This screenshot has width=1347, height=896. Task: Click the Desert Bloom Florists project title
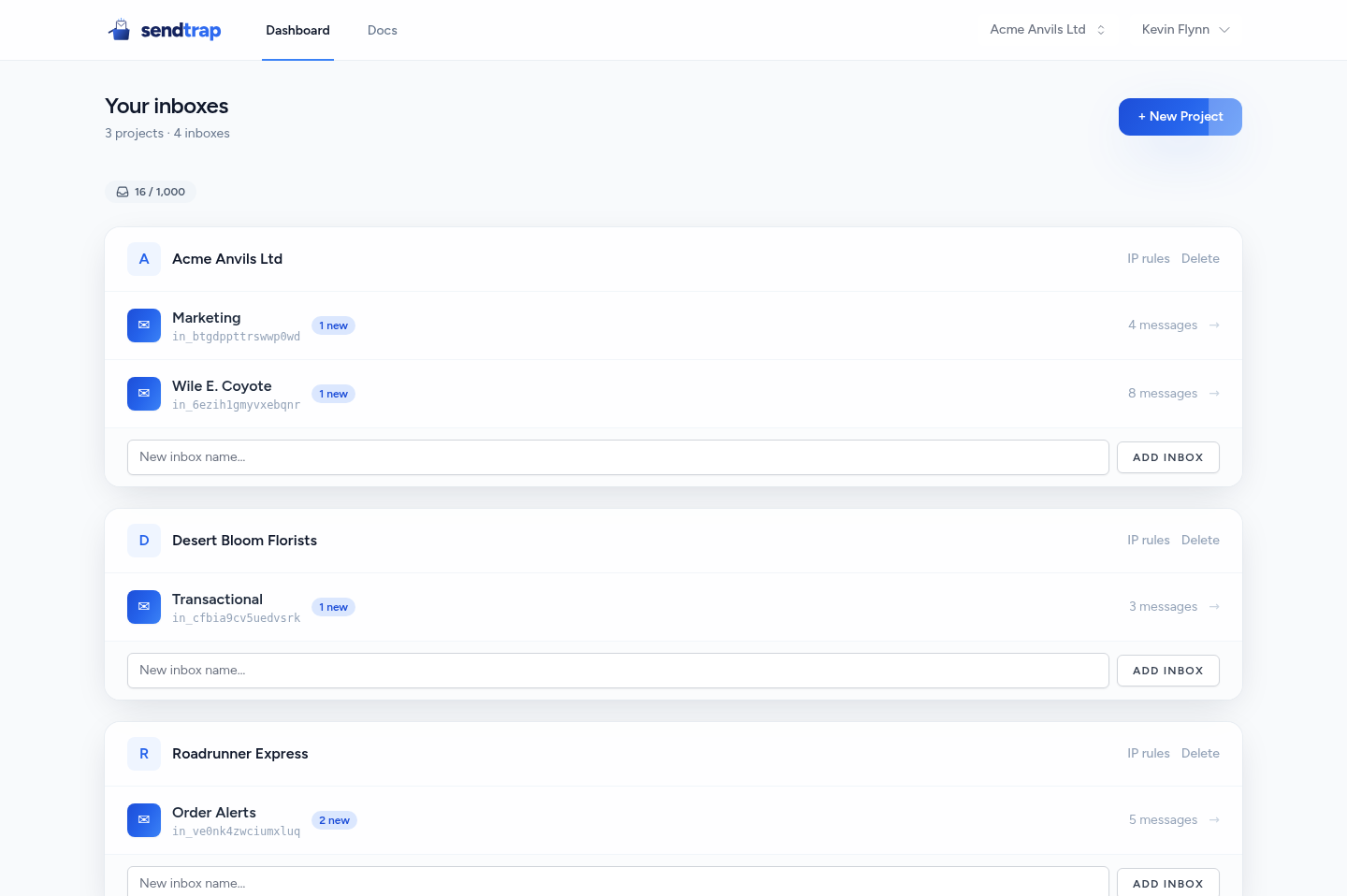244,541
